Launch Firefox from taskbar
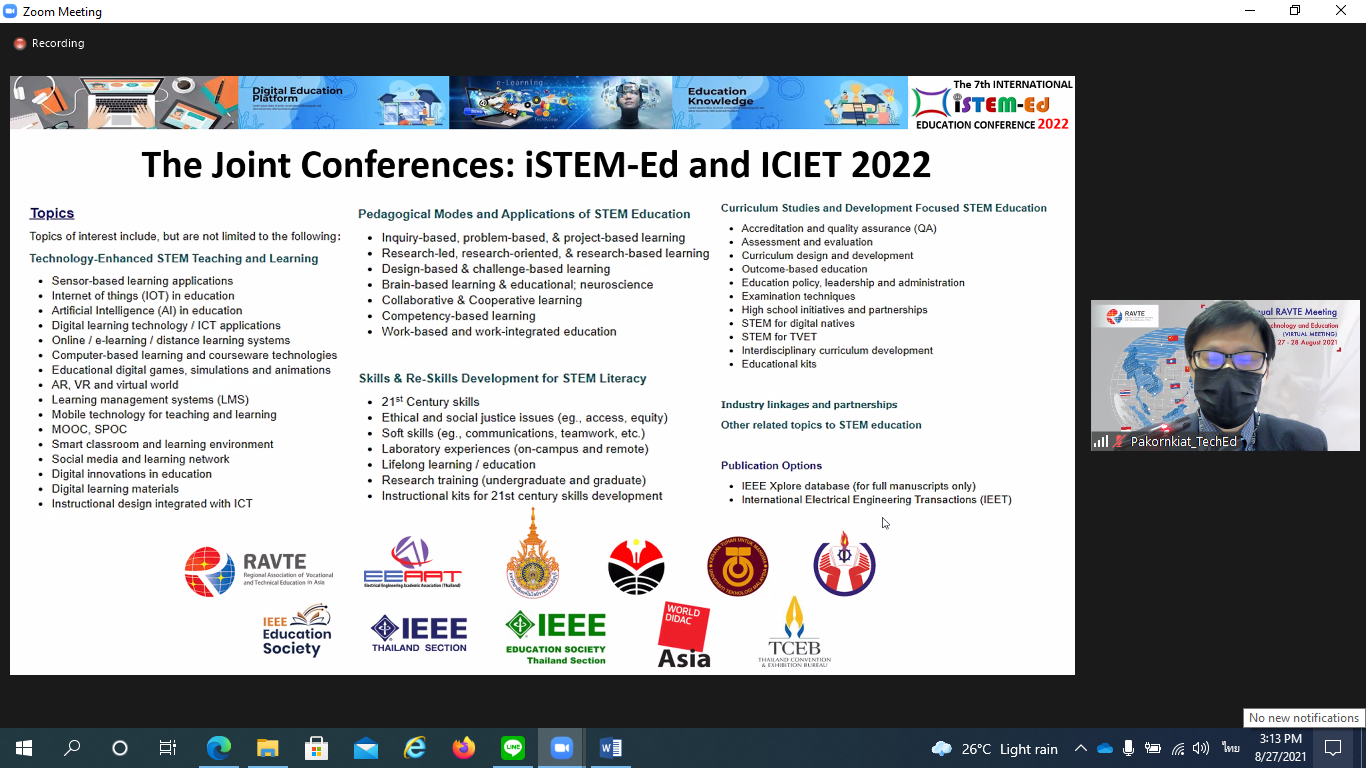 coord(463,748)
